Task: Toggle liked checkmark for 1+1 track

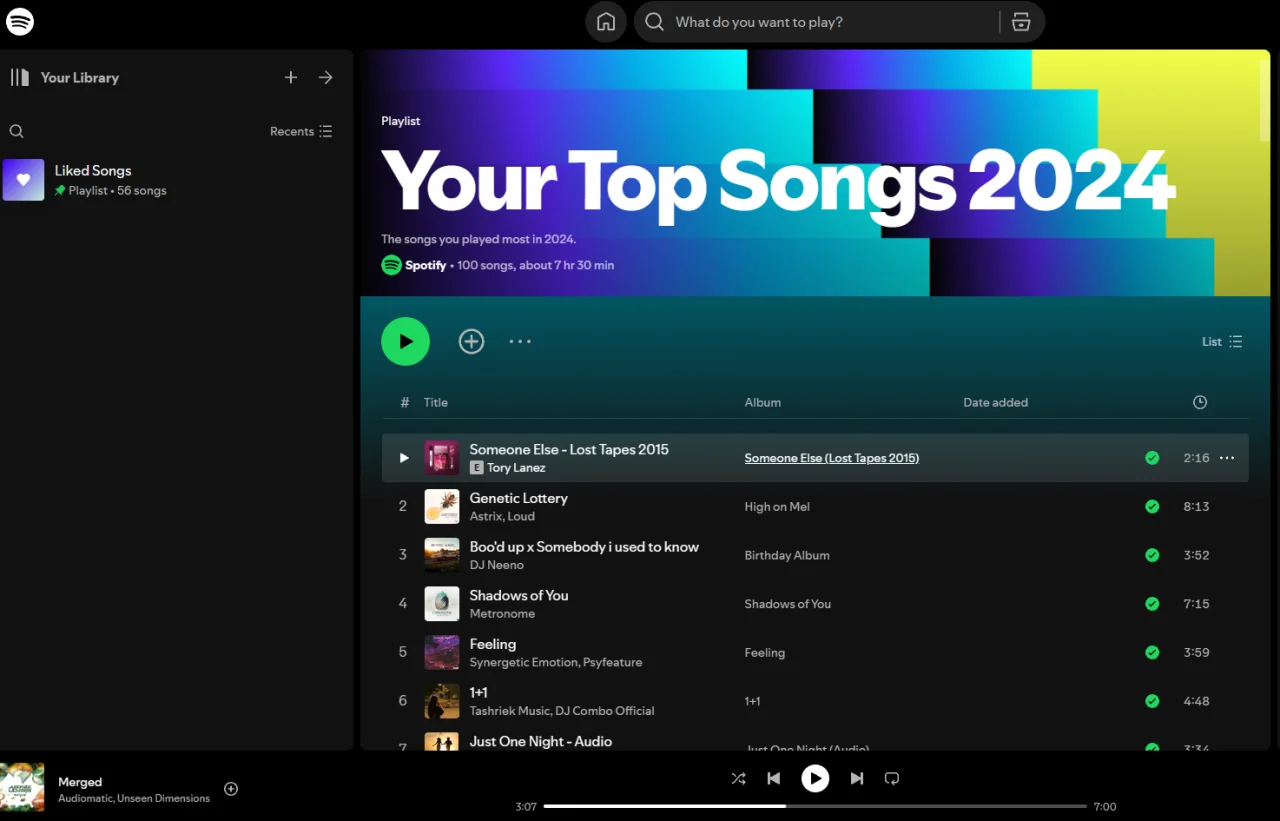Action: tap(1152, 701)
